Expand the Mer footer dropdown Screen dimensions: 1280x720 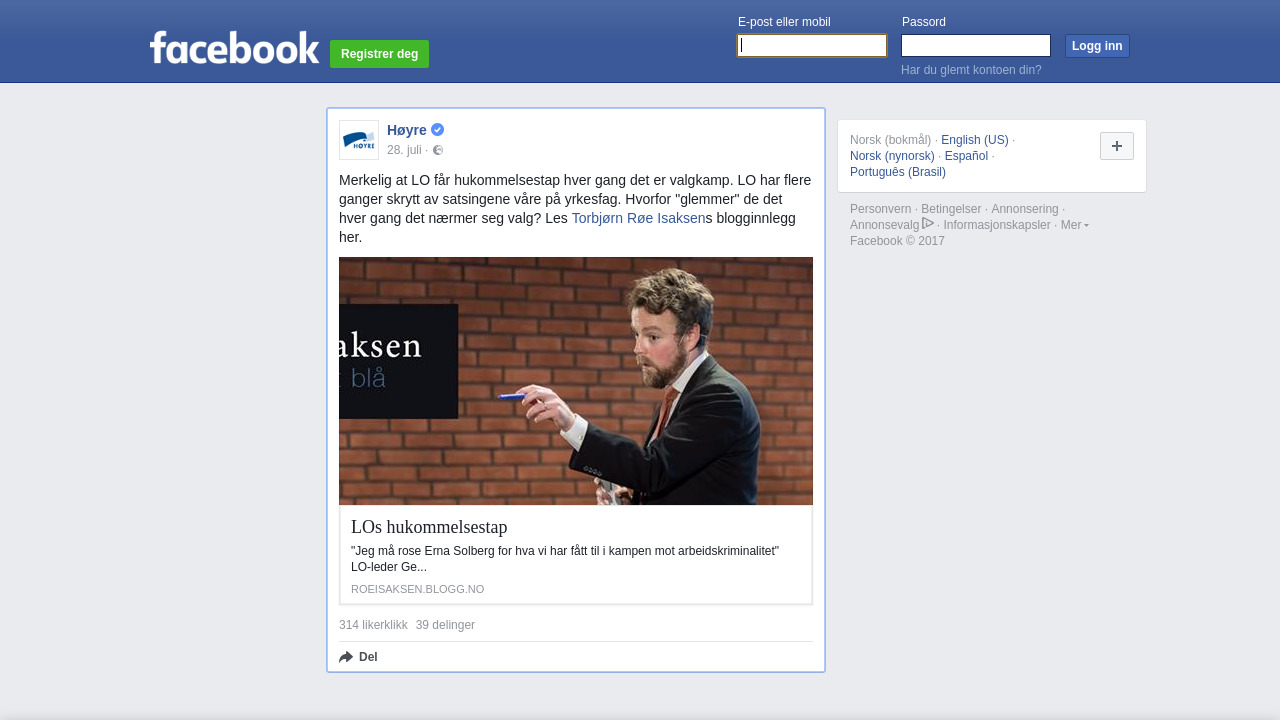(1075, 225)
